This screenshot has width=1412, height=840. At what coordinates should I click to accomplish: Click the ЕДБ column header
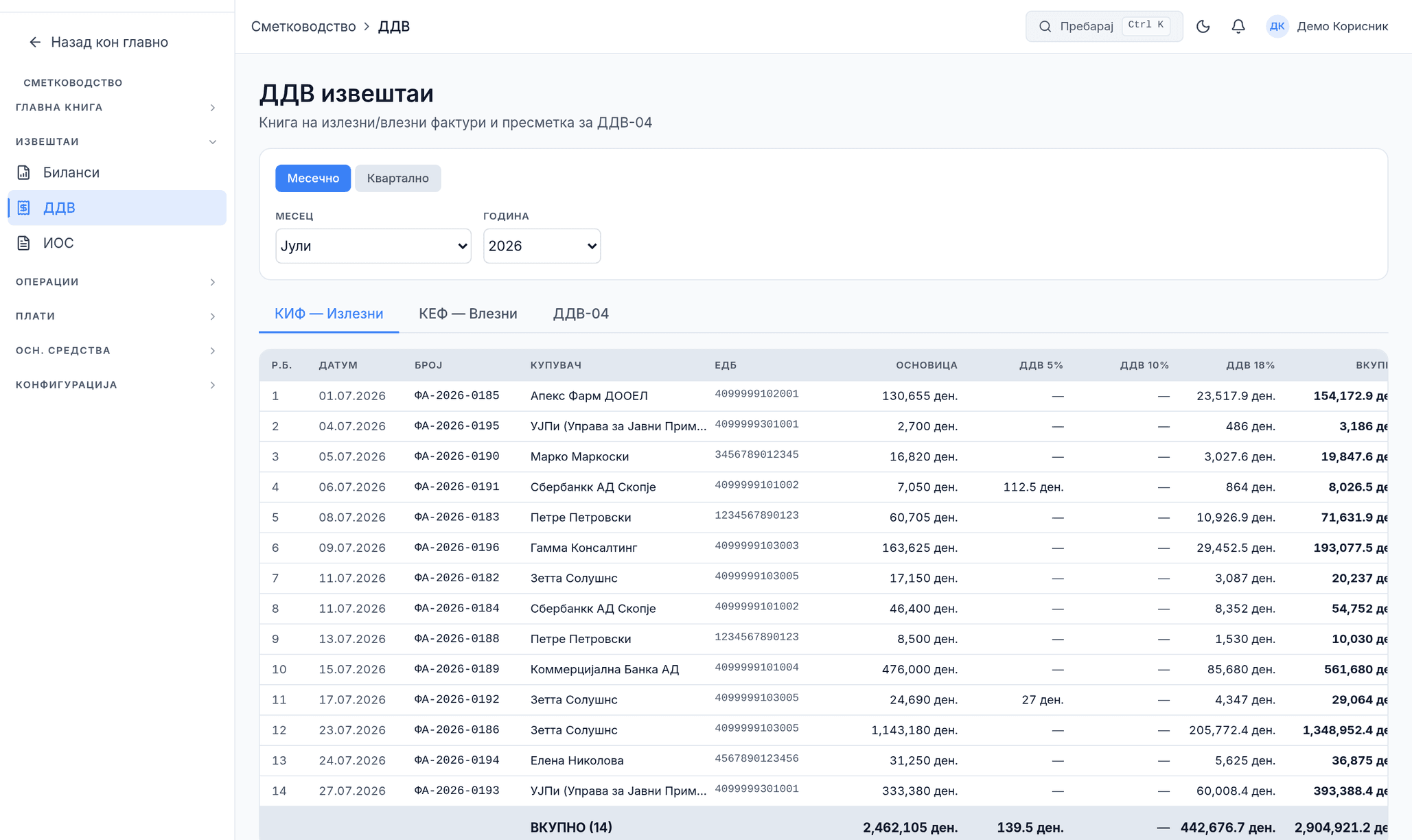pos(726,366)
